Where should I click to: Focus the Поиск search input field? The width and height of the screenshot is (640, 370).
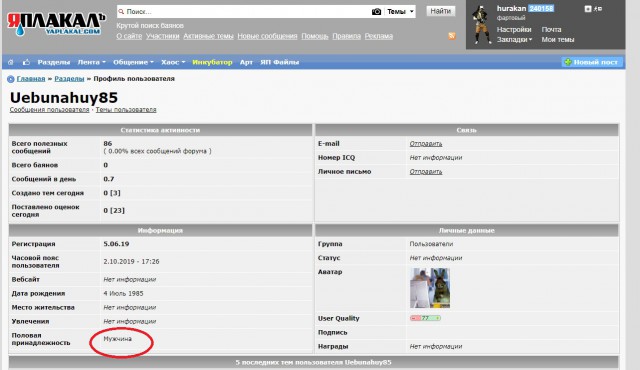coord(245,11)
